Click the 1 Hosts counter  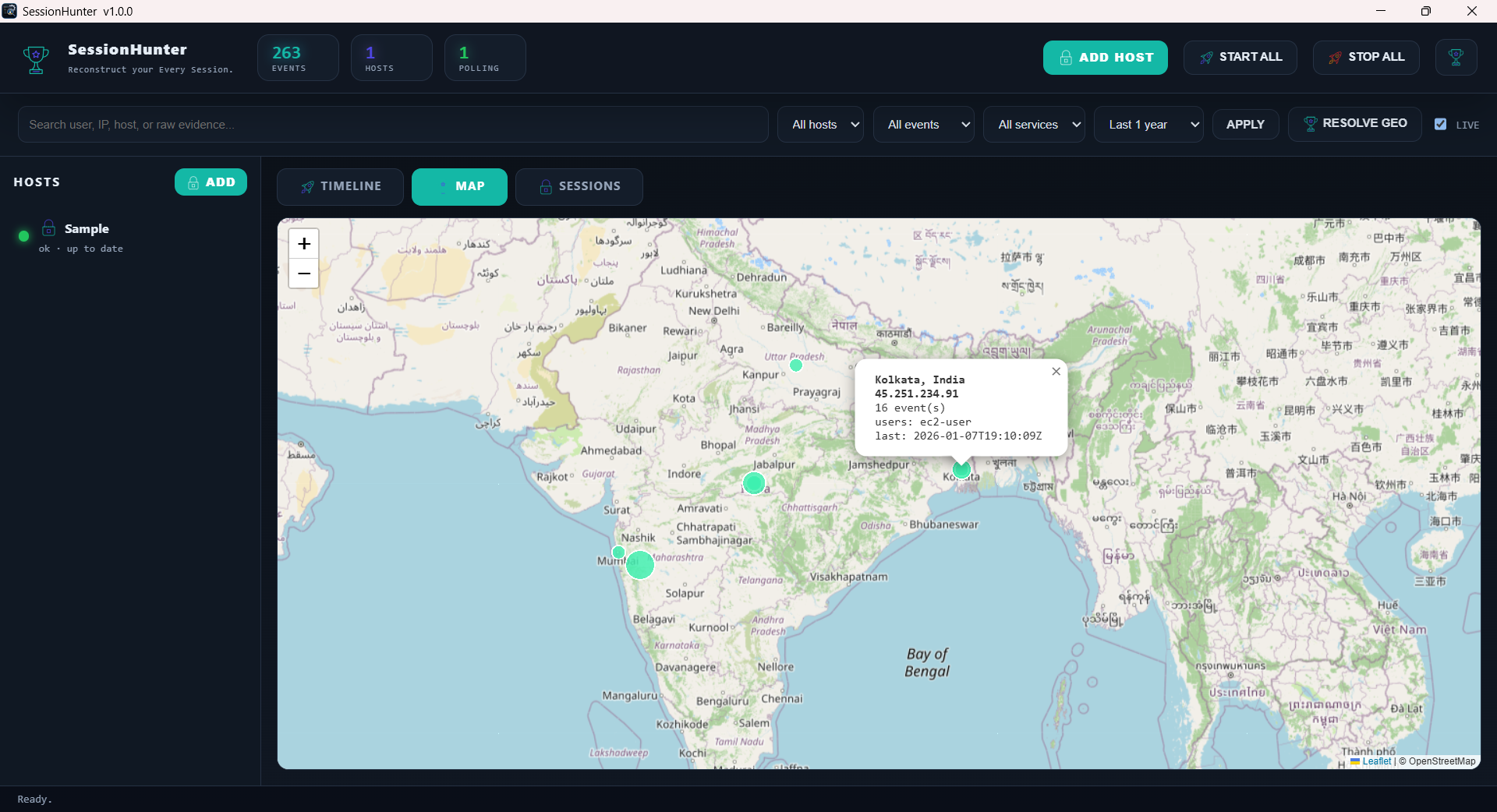[x=391, y=58]
